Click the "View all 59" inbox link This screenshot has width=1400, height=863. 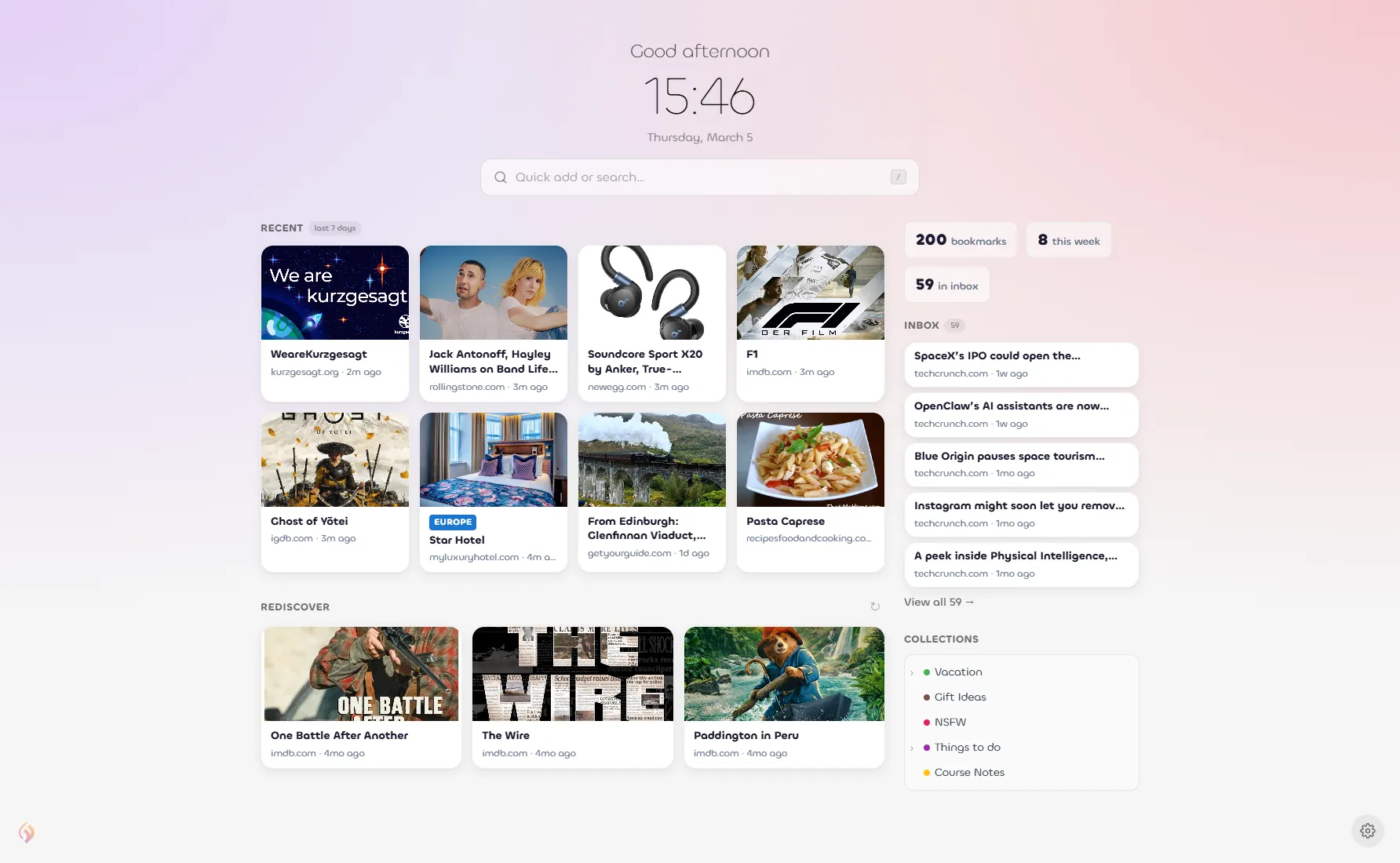pos(939,602)
